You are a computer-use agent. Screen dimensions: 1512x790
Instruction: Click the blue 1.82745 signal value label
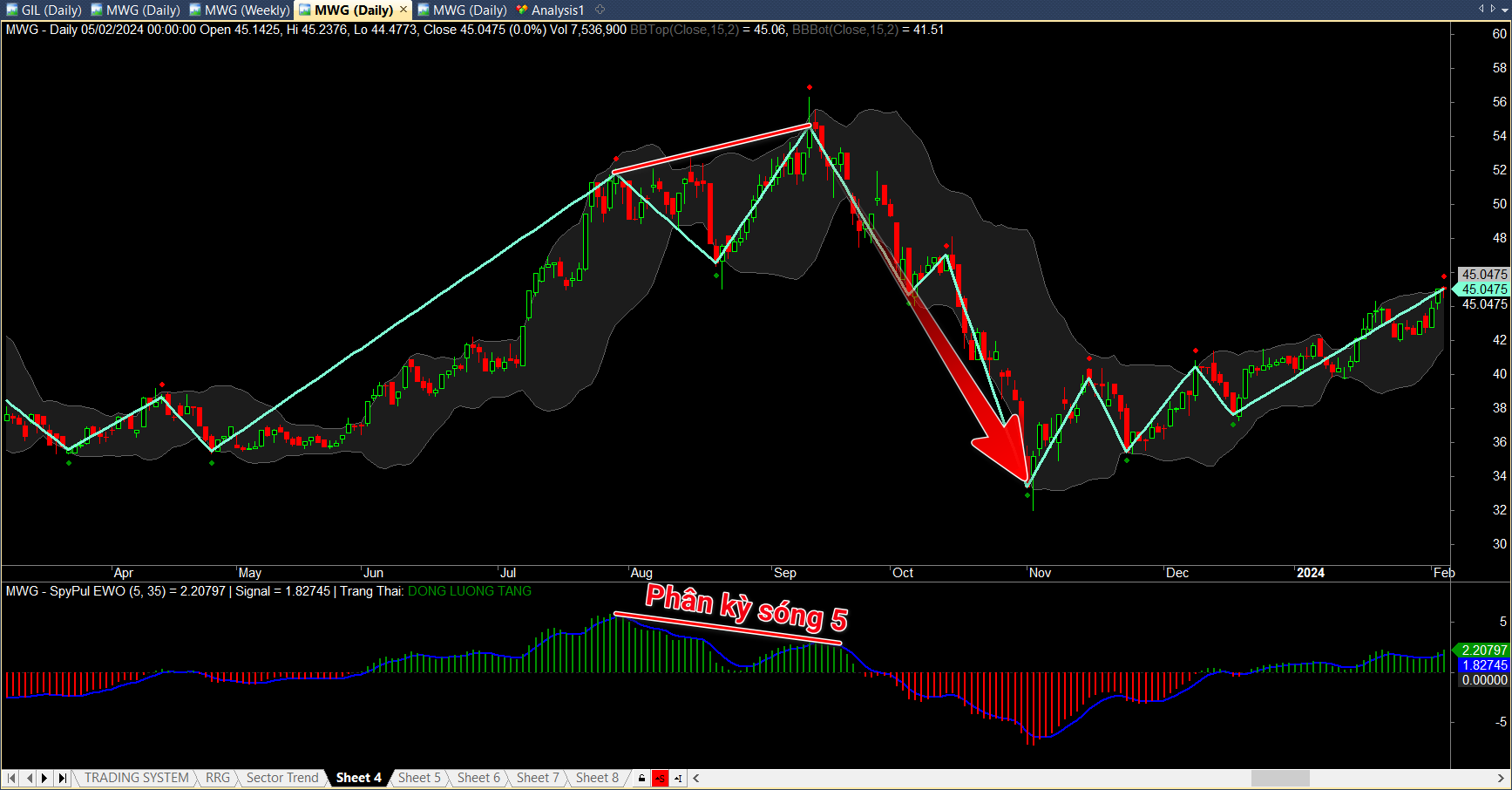pyautogui.click(x=1484, y=665)
